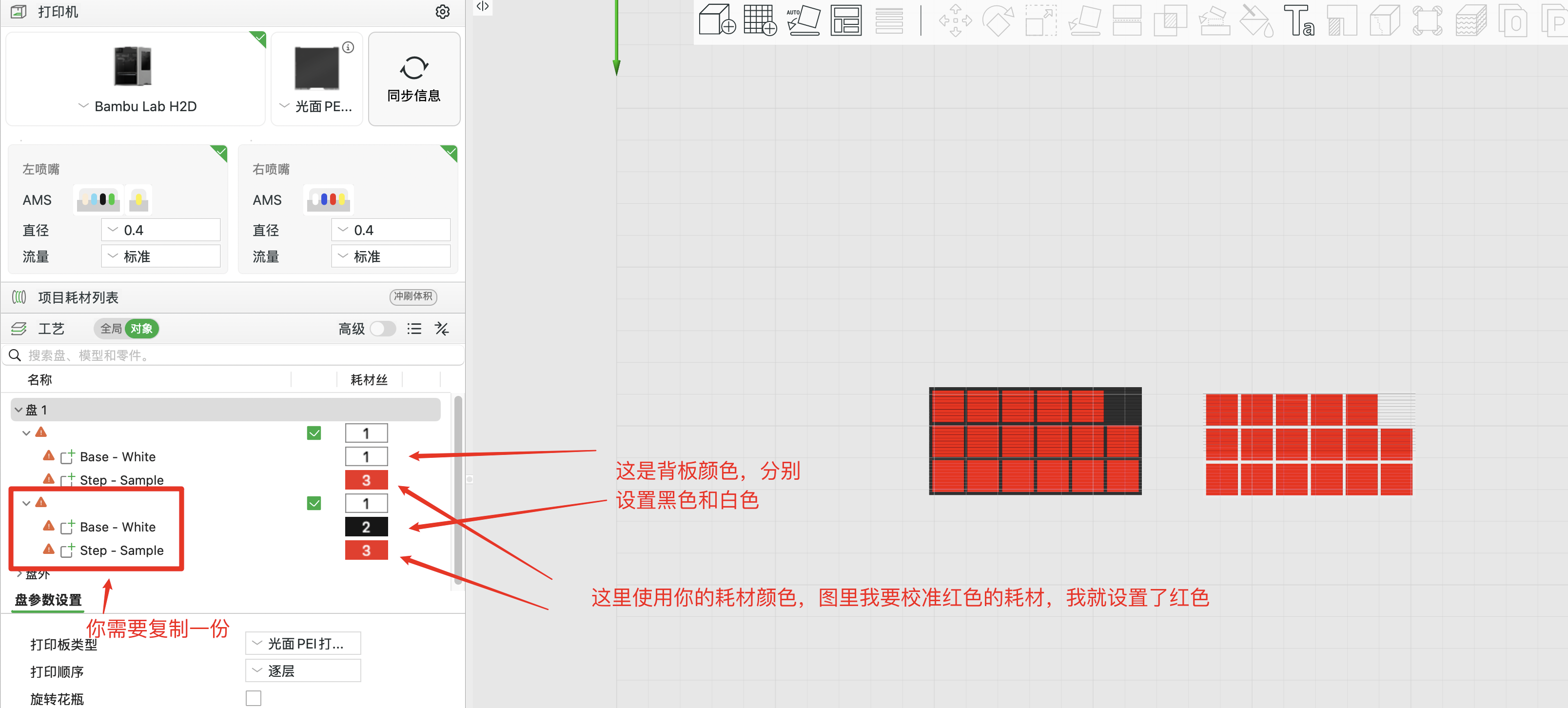The image size is (1568, 708).
Task: Toggle the 高级 advanced switch
Action: click(383, 329)
